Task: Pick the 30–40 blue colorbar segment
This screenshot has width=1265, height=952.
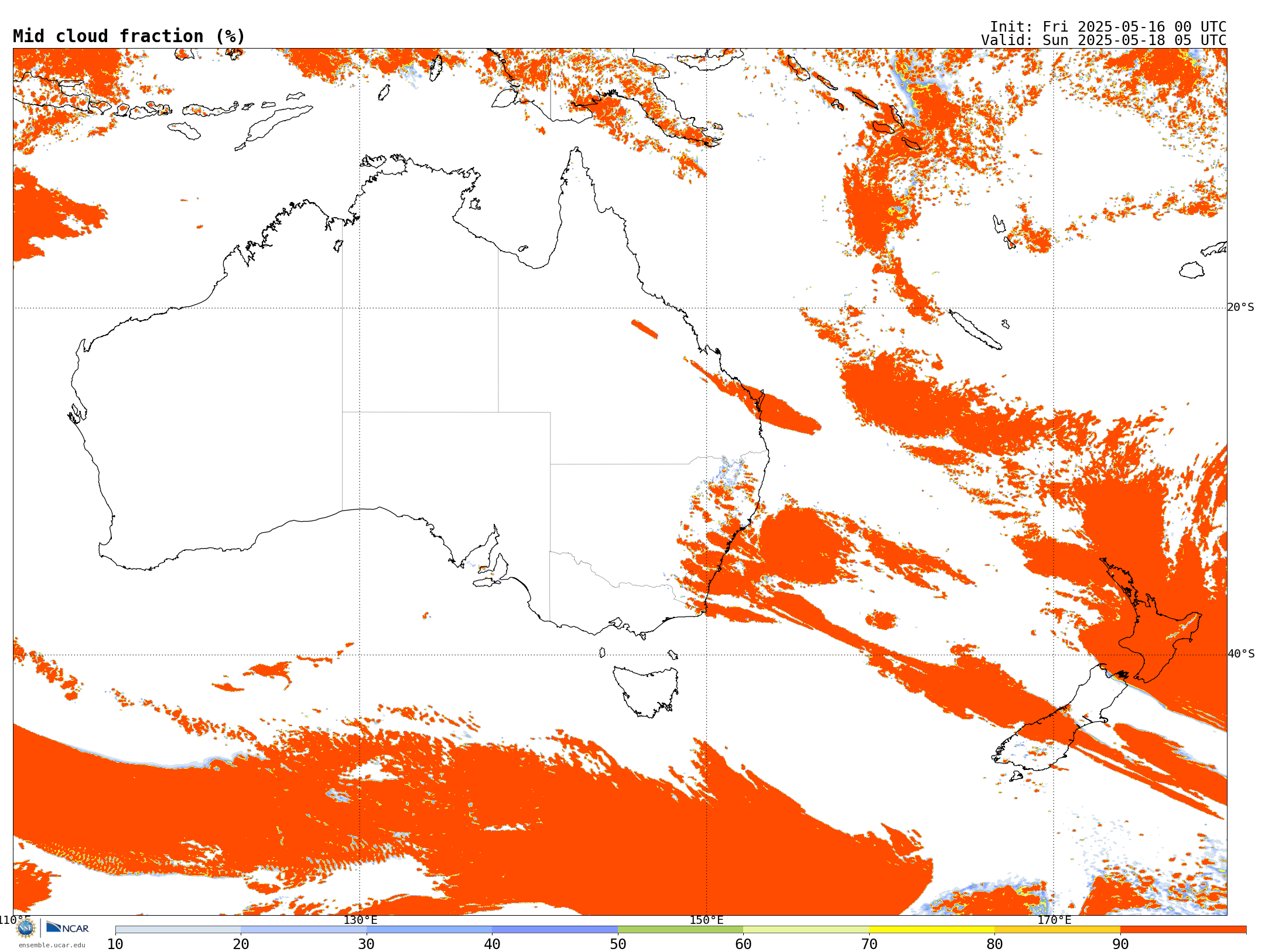Action: click(x=429, y=930)
